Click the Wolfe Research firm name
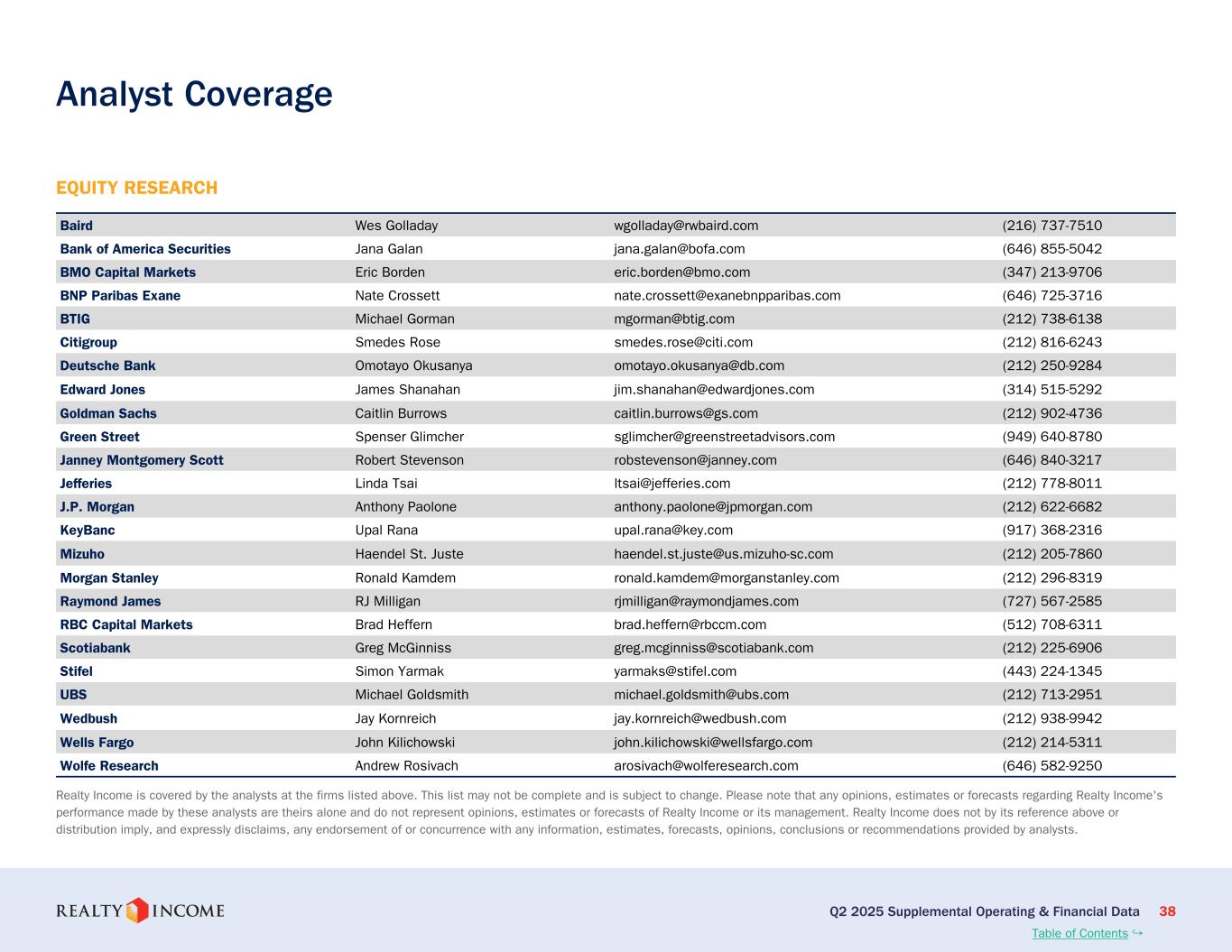The image size is (1232, 952). pyautogui.click(x=109, y=766)
